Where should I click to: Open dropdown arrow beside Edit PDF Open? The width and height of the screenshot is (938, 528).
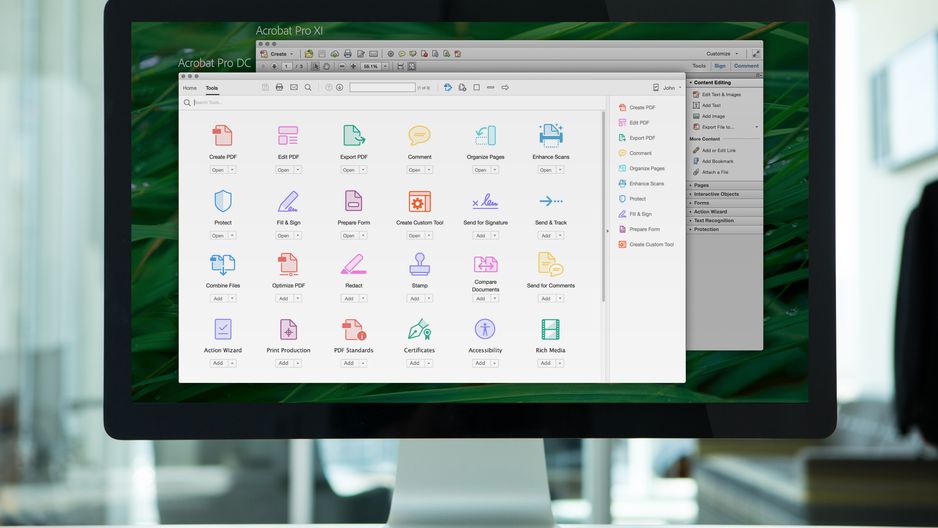click(297, 170)
